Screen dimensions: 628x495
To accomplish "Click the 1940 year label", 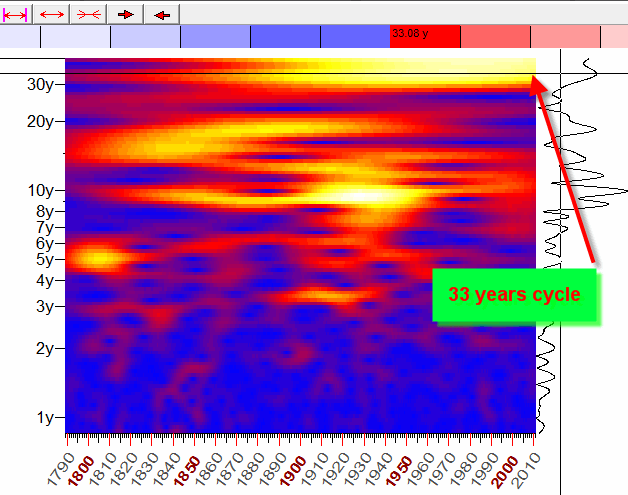I will (379, 469).
